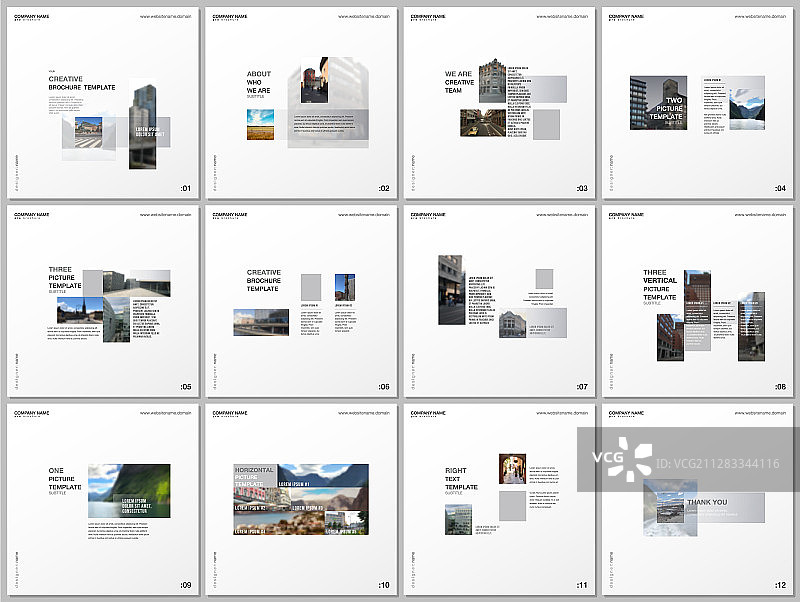Click the 'Creative Brochure Template' title on page 01
Viewport: 800px width, 602px height.
pos(82,83)
